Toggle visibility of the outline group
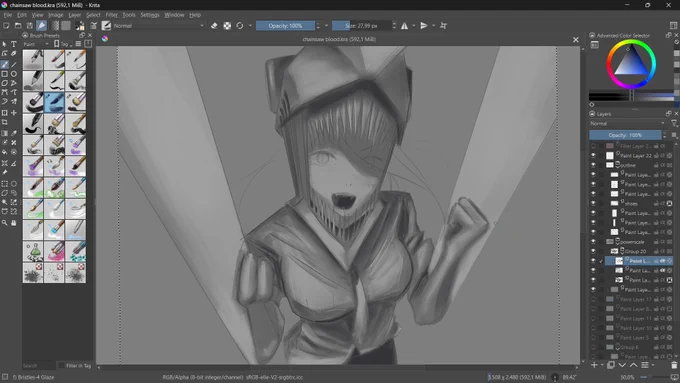This screenshot has height=383, width=680. (x=593, y=165)
